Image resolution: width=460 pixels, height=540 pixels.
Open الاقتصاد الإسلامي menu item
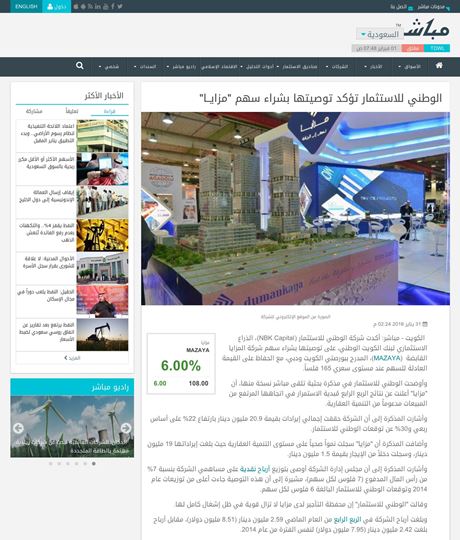click(x=219, y=66)
